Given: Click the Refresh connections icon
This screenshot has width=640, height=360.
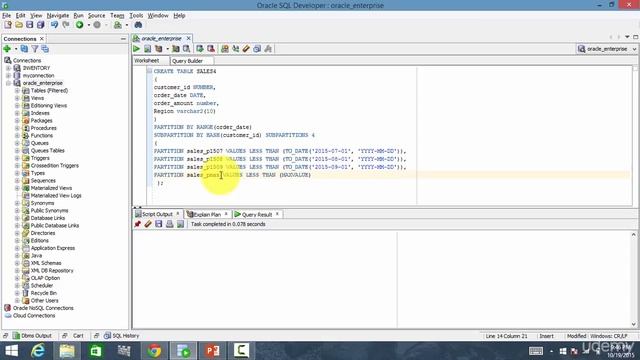Looking at the screenshot, I should [x=24, y=49].
